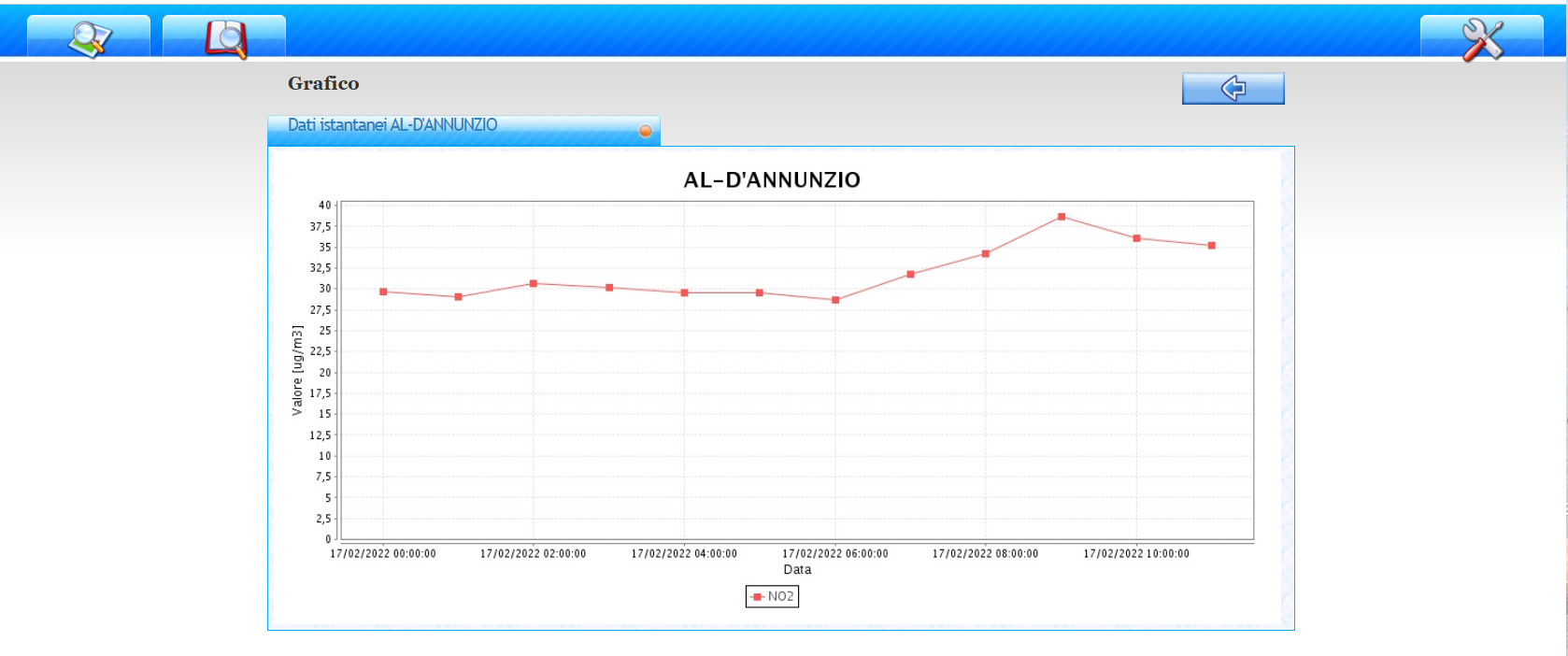
Task: Open the tools wrench and screwdriver icon
Action: tap(1482, 38)
